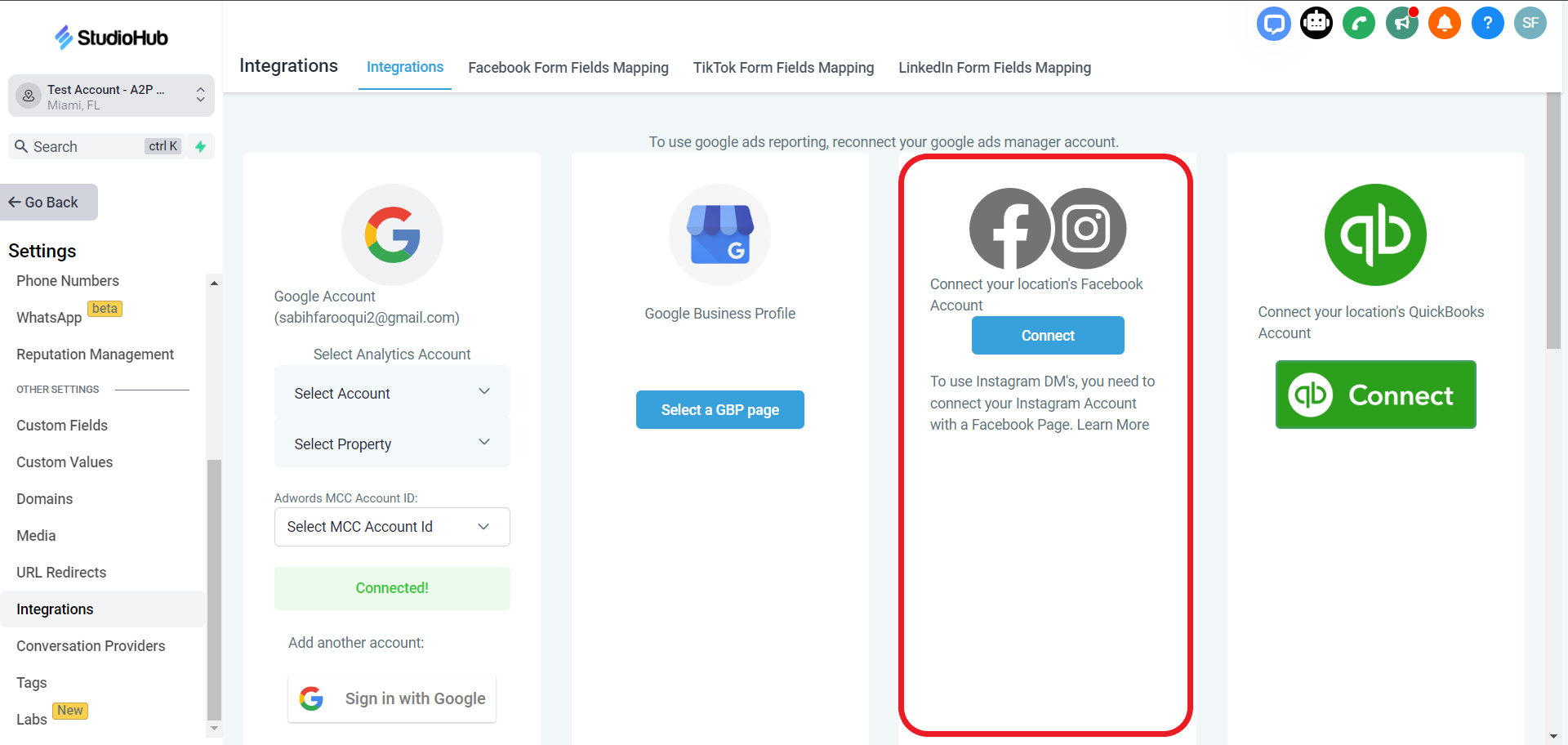Click the lightning bolt quick actions icon
The height and width of the screenshot is (745, 1568).
coord(200,146)
